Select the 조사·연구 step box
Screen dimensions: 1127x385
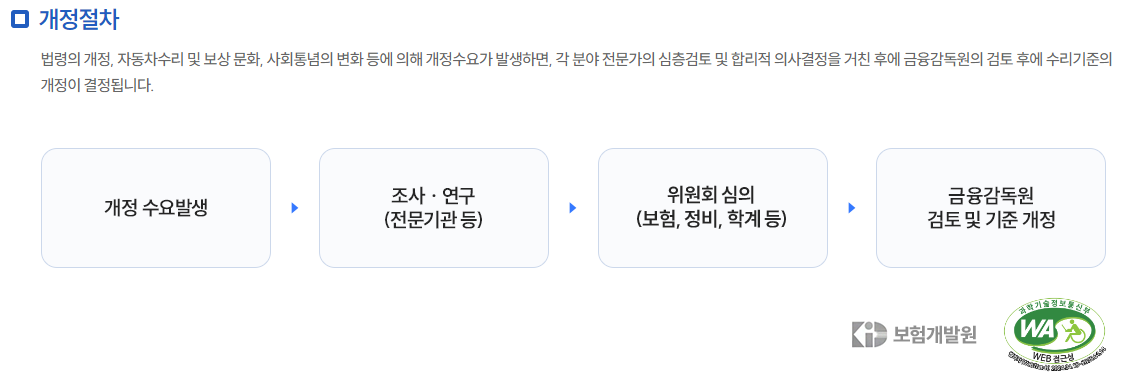point(433,208)
